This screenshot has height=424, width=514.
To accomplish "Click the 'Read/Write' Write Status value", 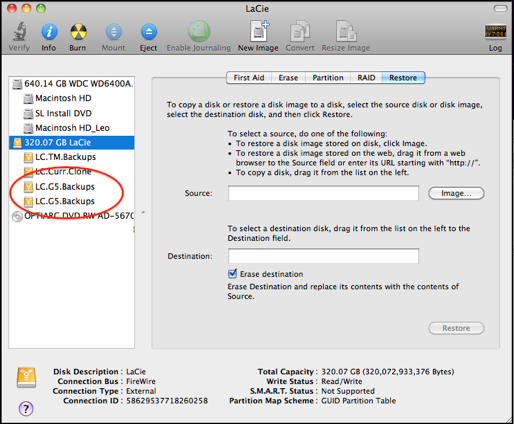I will 342,381.
